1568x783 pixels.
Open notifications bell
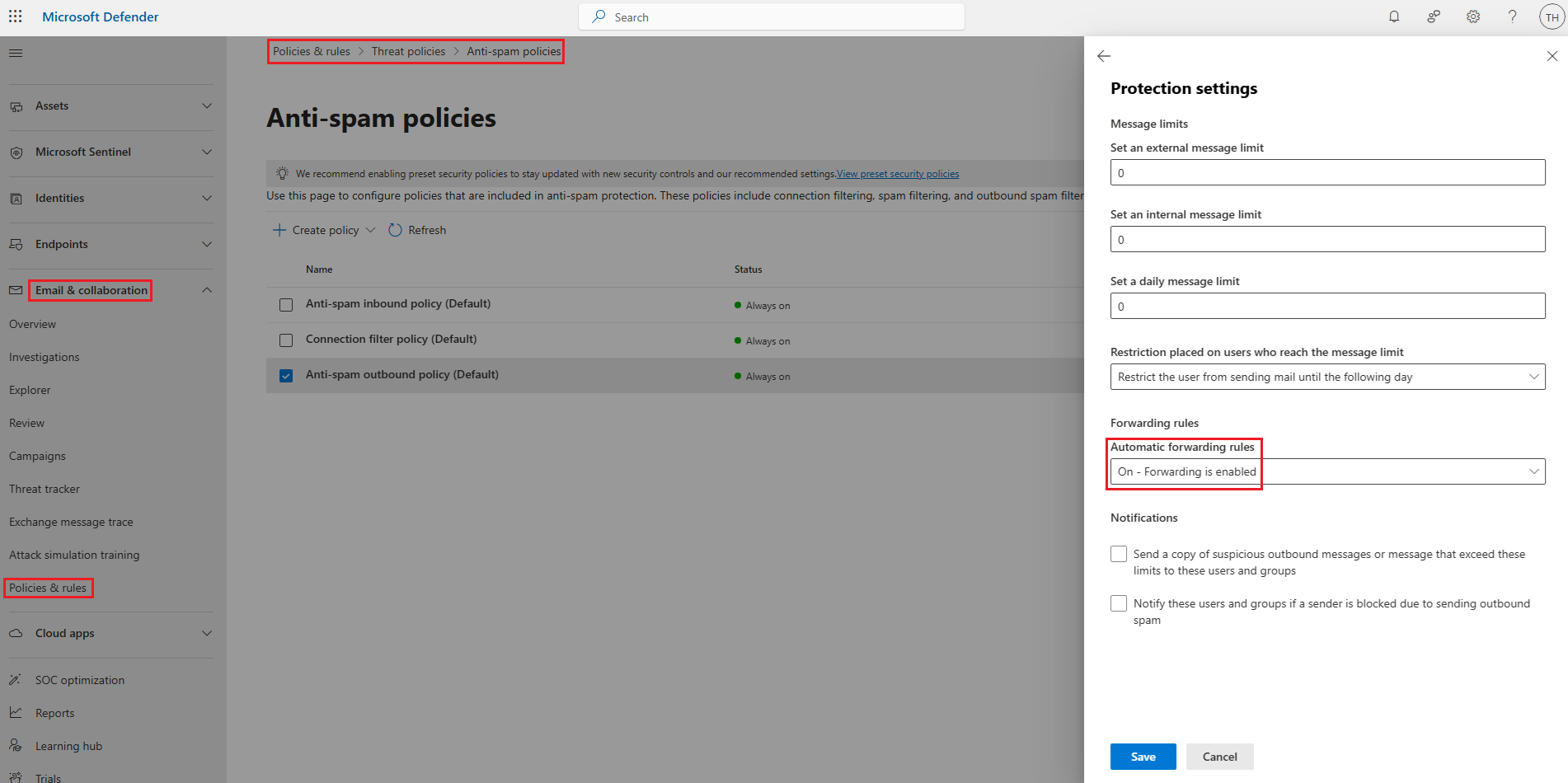pyautogui.click(x=1394, y=16)
